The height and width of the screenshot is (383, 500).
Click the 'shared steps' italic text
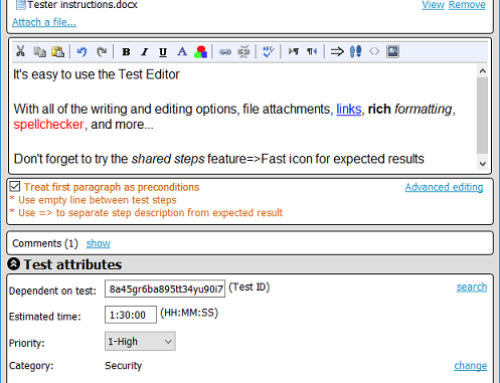(168, 159)
